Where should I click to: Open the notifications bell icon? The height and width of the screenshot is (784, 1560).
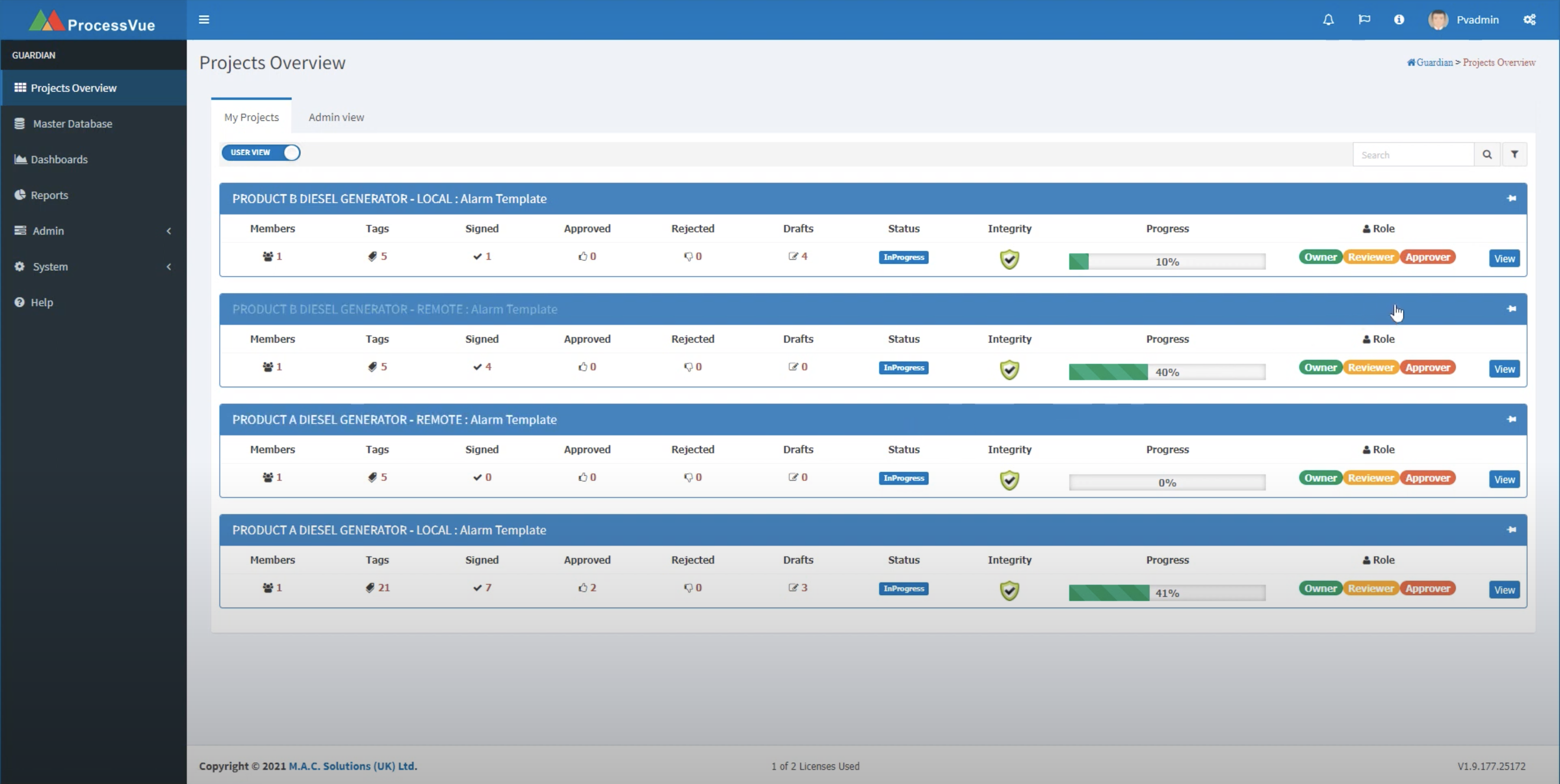tap(1328, 19)
